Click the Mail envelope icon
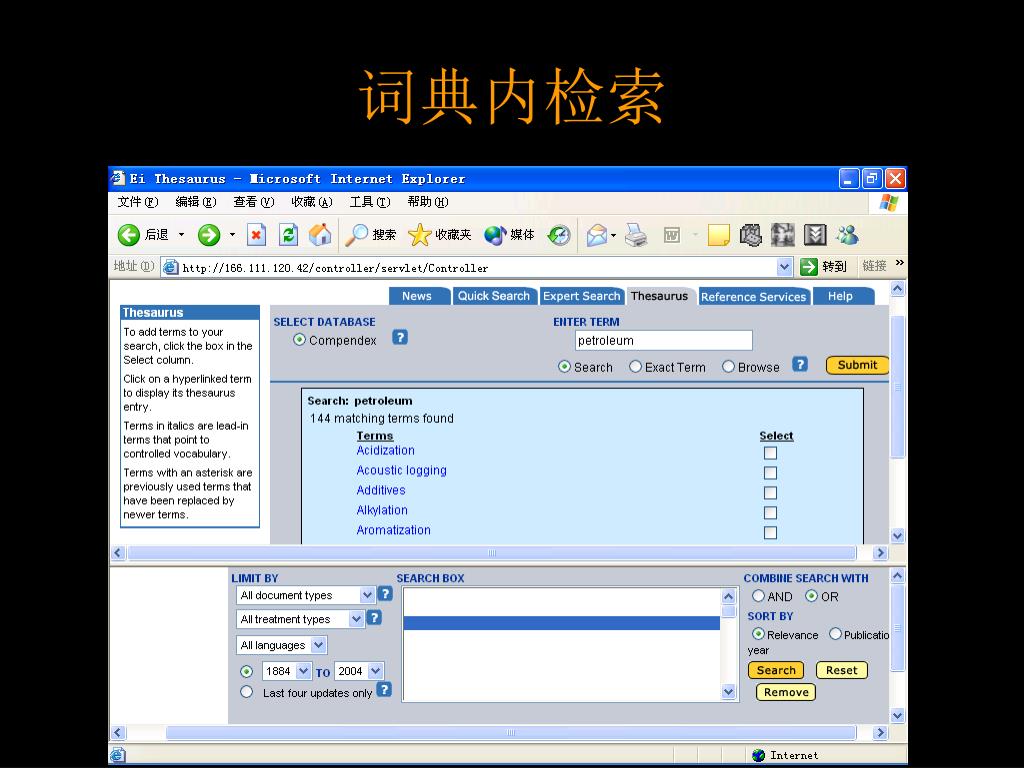The image size is (1024, 768). [597, 235]
